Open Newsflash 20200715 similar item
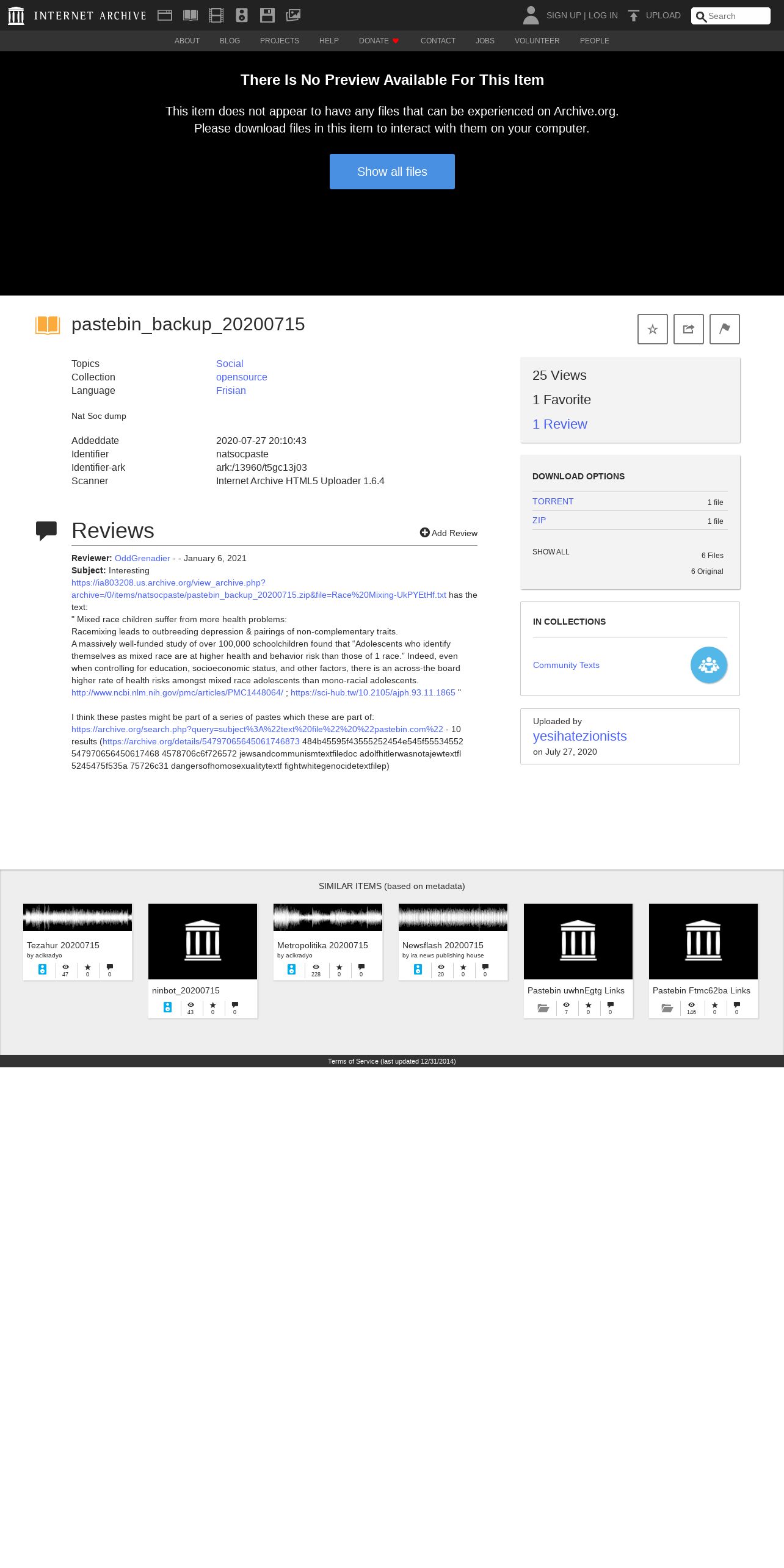This screenshot has width=784, height=1568. click(x=453, y=942)
